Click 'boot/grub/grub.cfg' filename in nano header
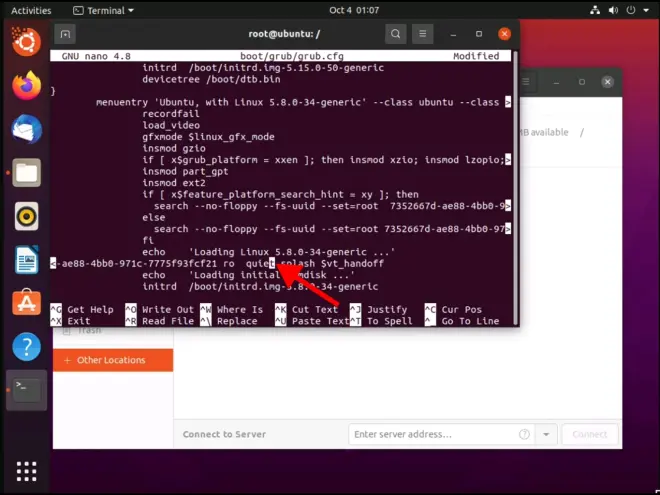Image resolution: width=660 pixels, height=495 pixels. tap(292, 56)
